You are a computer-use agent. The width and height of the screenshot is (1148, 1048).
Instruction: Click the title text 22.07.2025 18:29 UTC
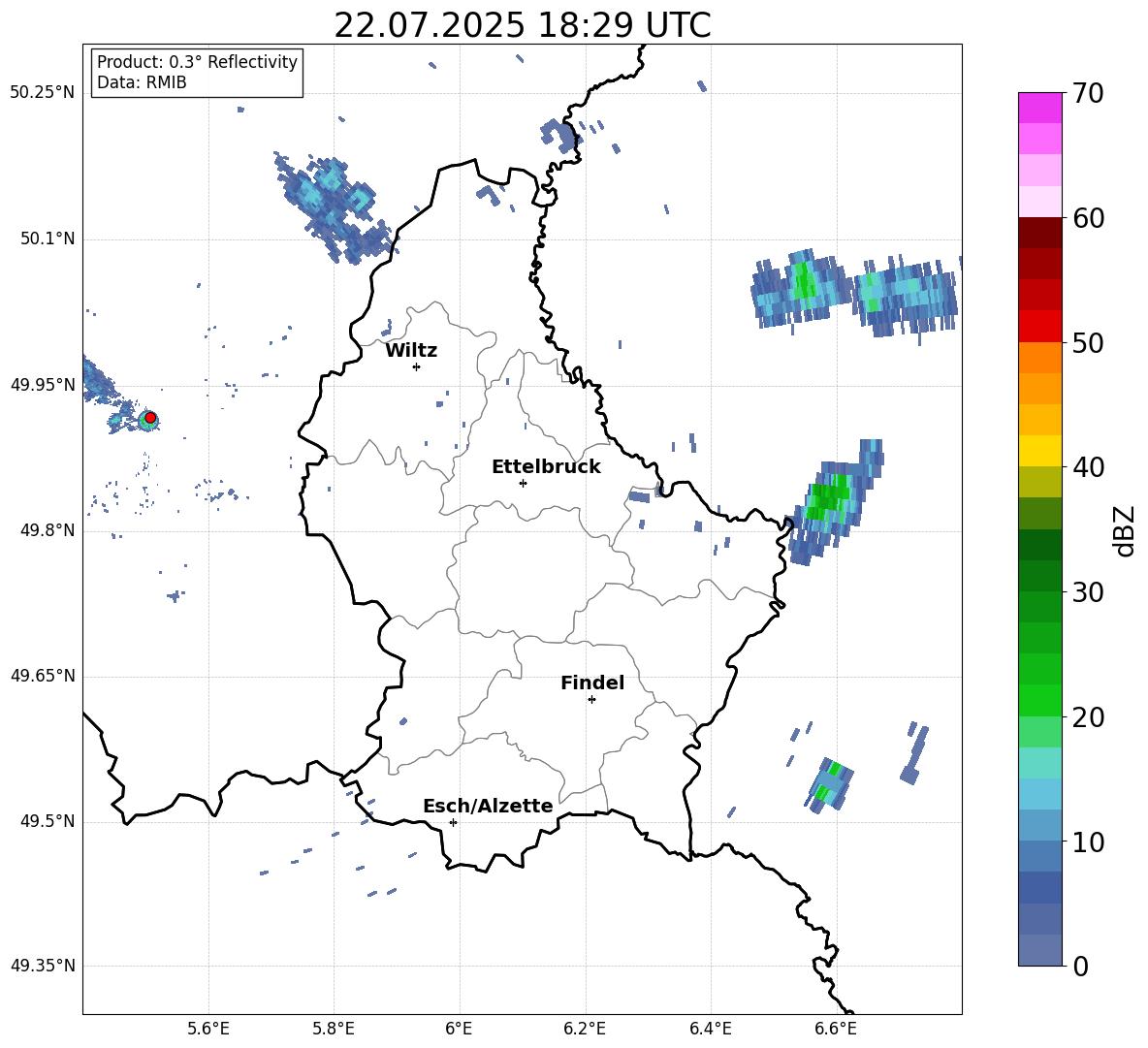pyautogui.click(x=522, y=26)
